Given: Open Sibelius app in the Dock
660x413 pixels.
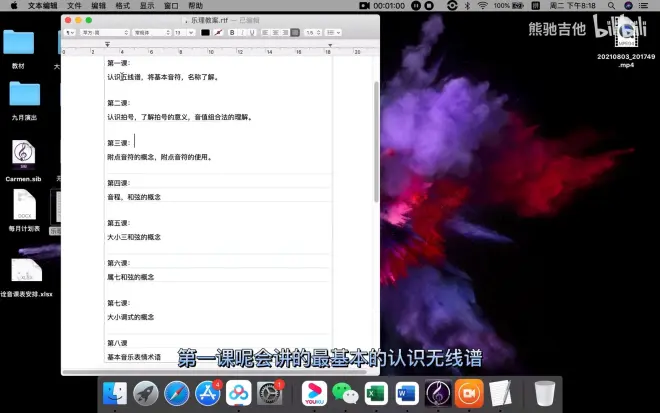Looking at the screenshot, I should pyautogui.click(x=437, y=393).
